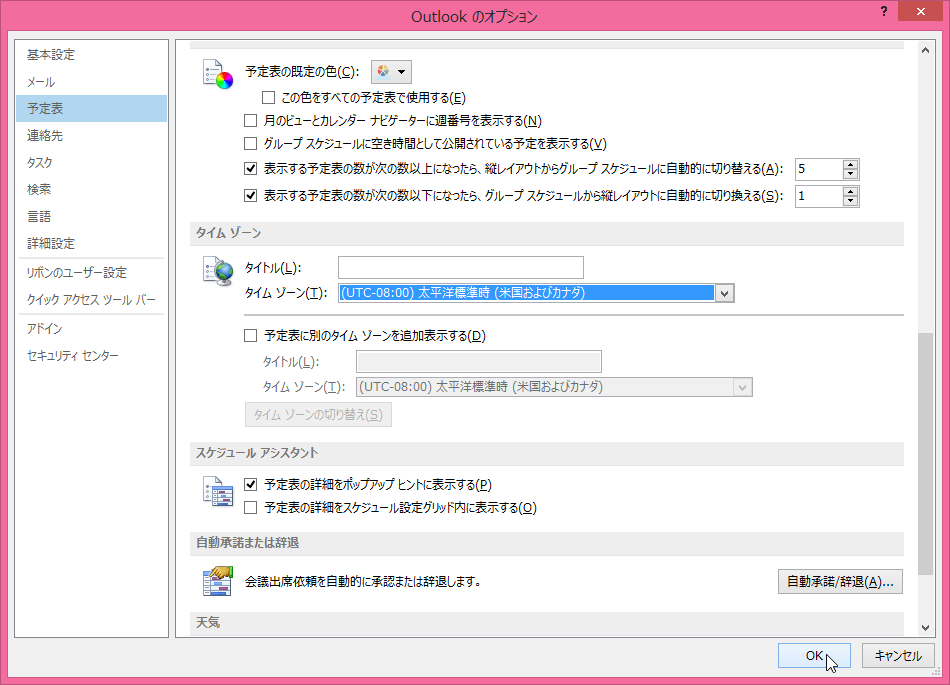Click the schedule assistant icon
950x685 pixels.
click(x=218, y=491)
